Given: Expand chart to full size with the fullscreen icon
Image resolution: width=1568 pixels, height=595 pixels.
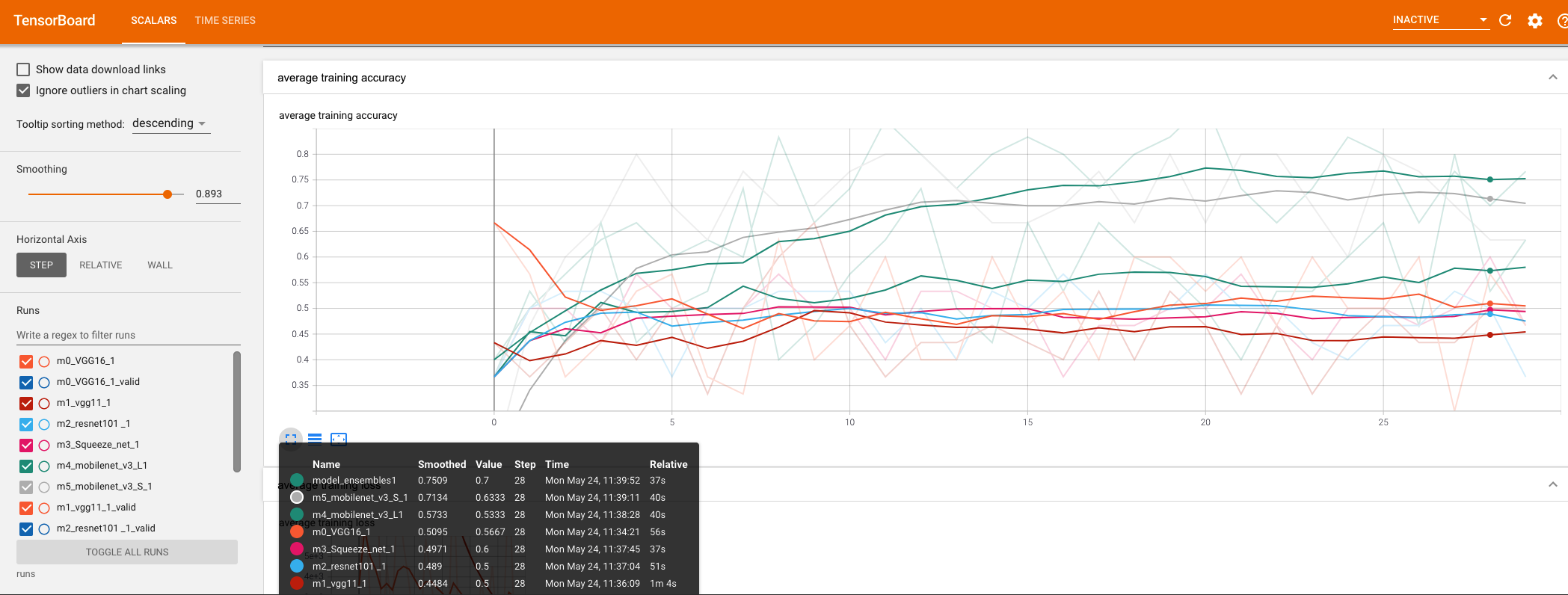Looking at the screenshot, I should 291,439.
